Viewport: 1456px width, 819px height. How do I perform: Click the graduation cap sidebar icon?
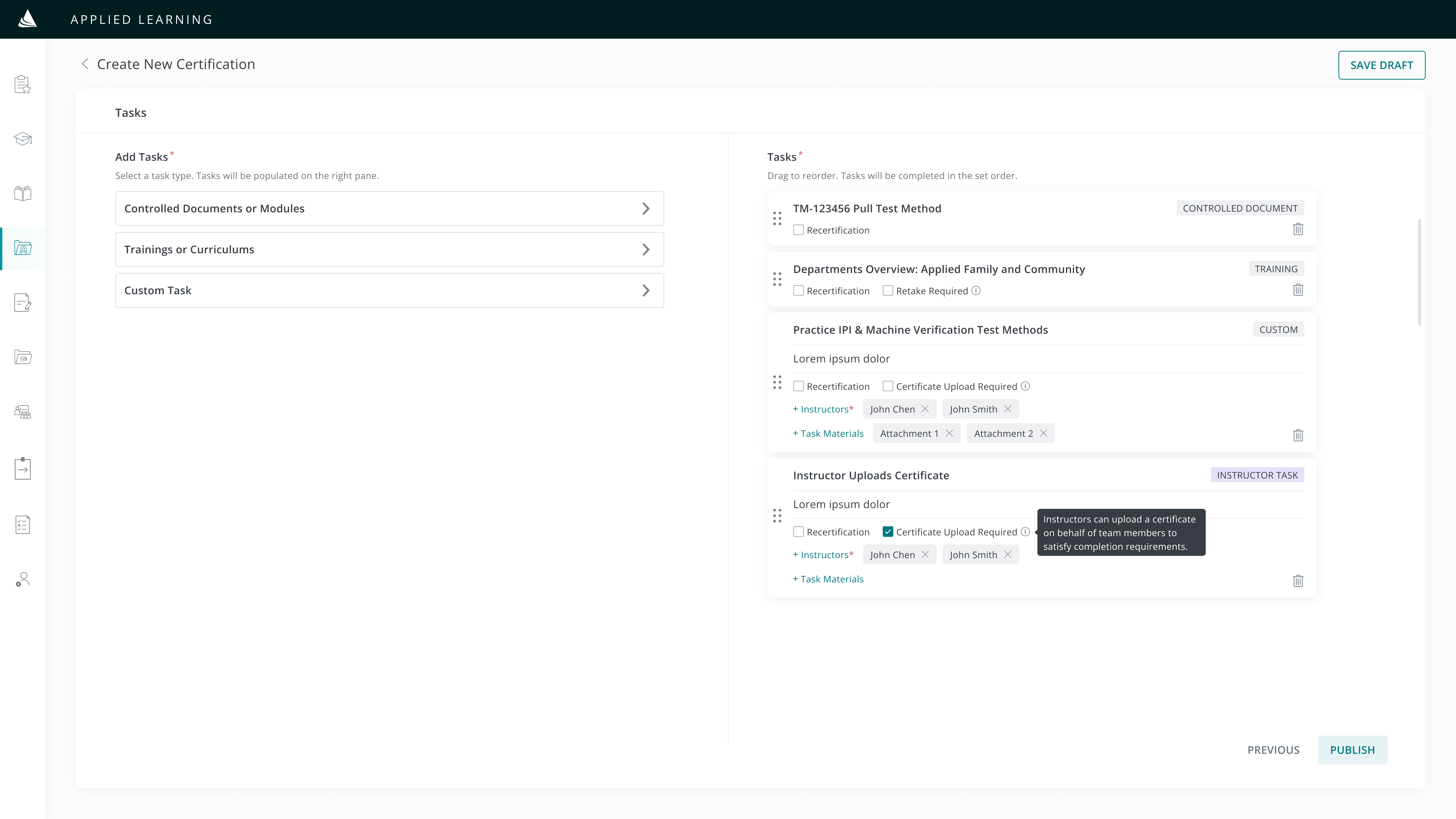23,138
